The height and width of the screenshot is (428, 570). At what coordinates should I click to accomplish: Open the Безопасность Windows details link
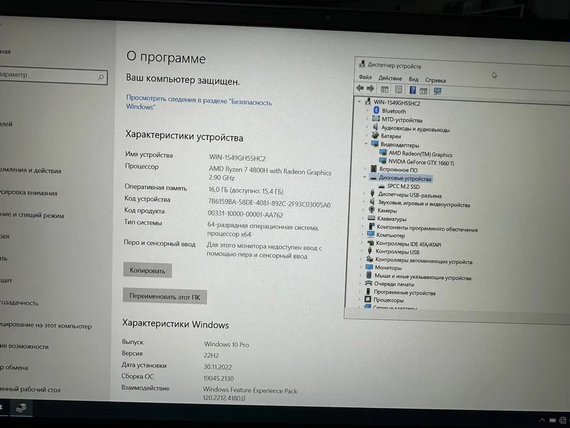(198, 102)
